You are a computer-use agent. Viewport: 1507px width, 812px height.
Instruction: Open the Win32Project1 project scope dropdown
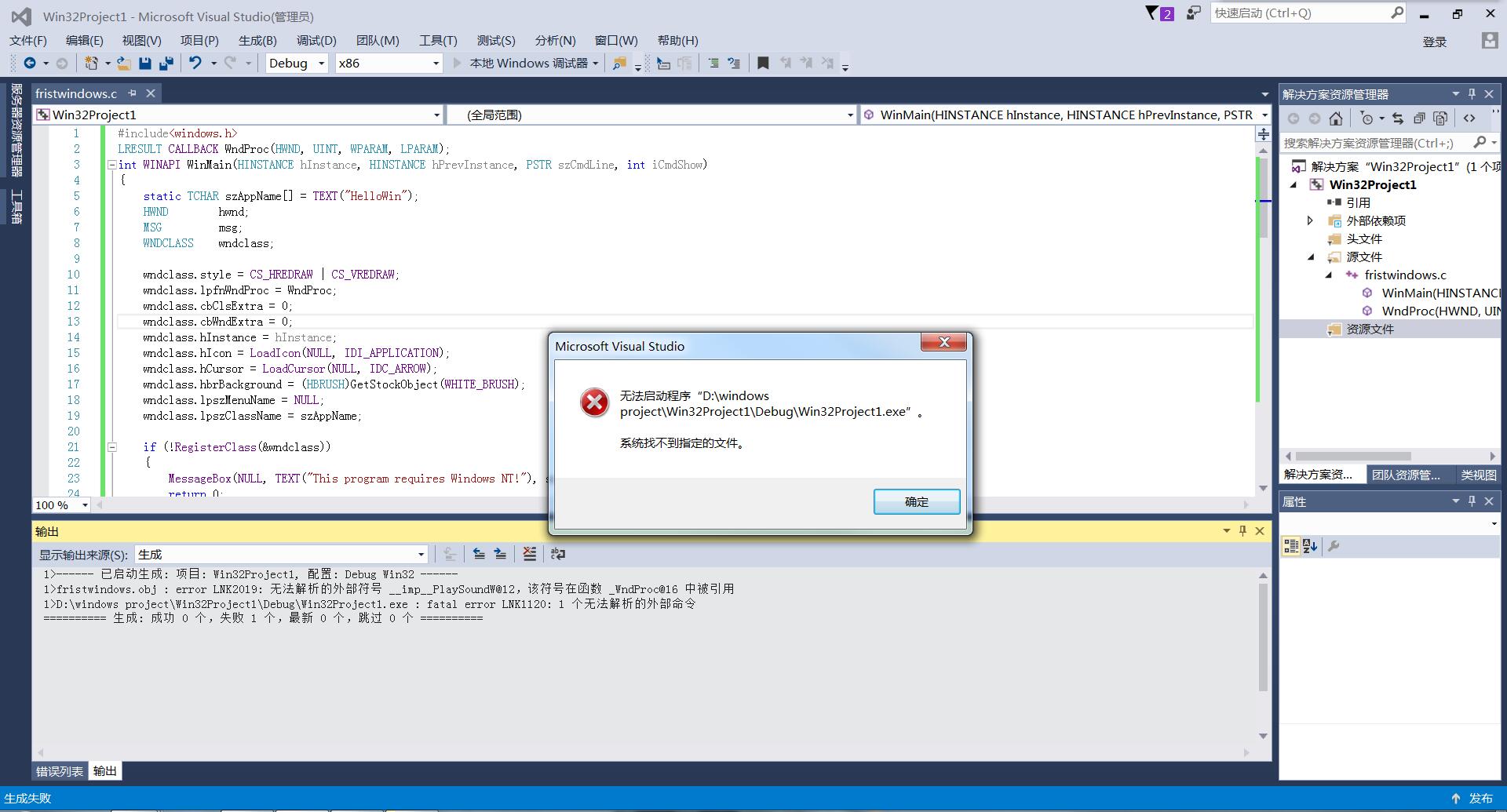[x=238, y=115]
